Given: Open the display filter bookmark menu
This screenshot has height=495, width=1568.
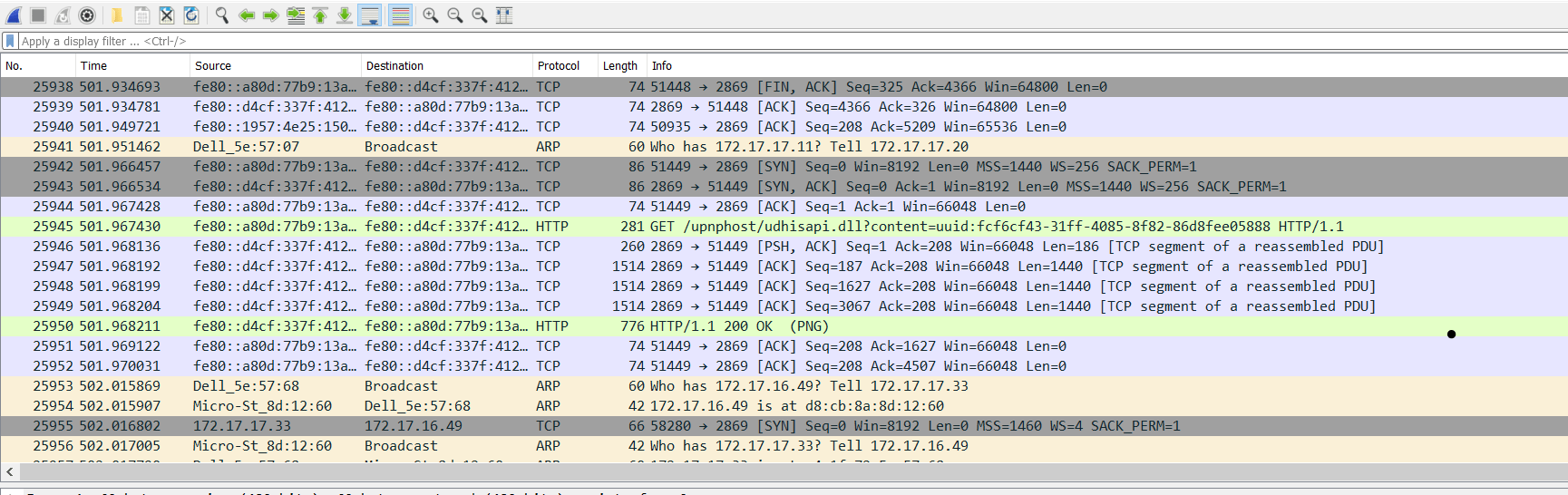Looking at the screenshot, I should click(x=10, y=41).
